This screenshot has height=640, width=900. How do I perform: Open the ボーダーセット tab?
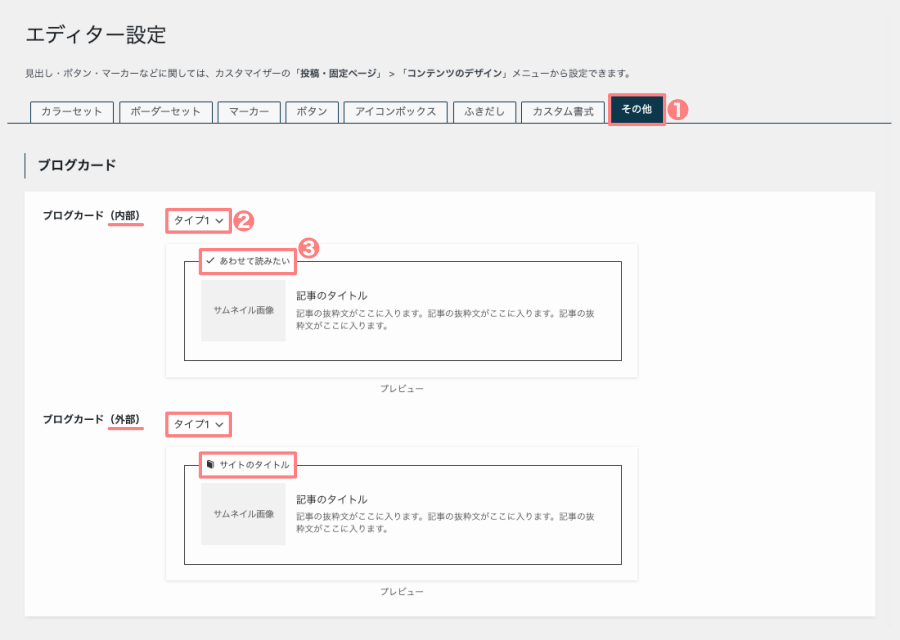pos(167,112)
